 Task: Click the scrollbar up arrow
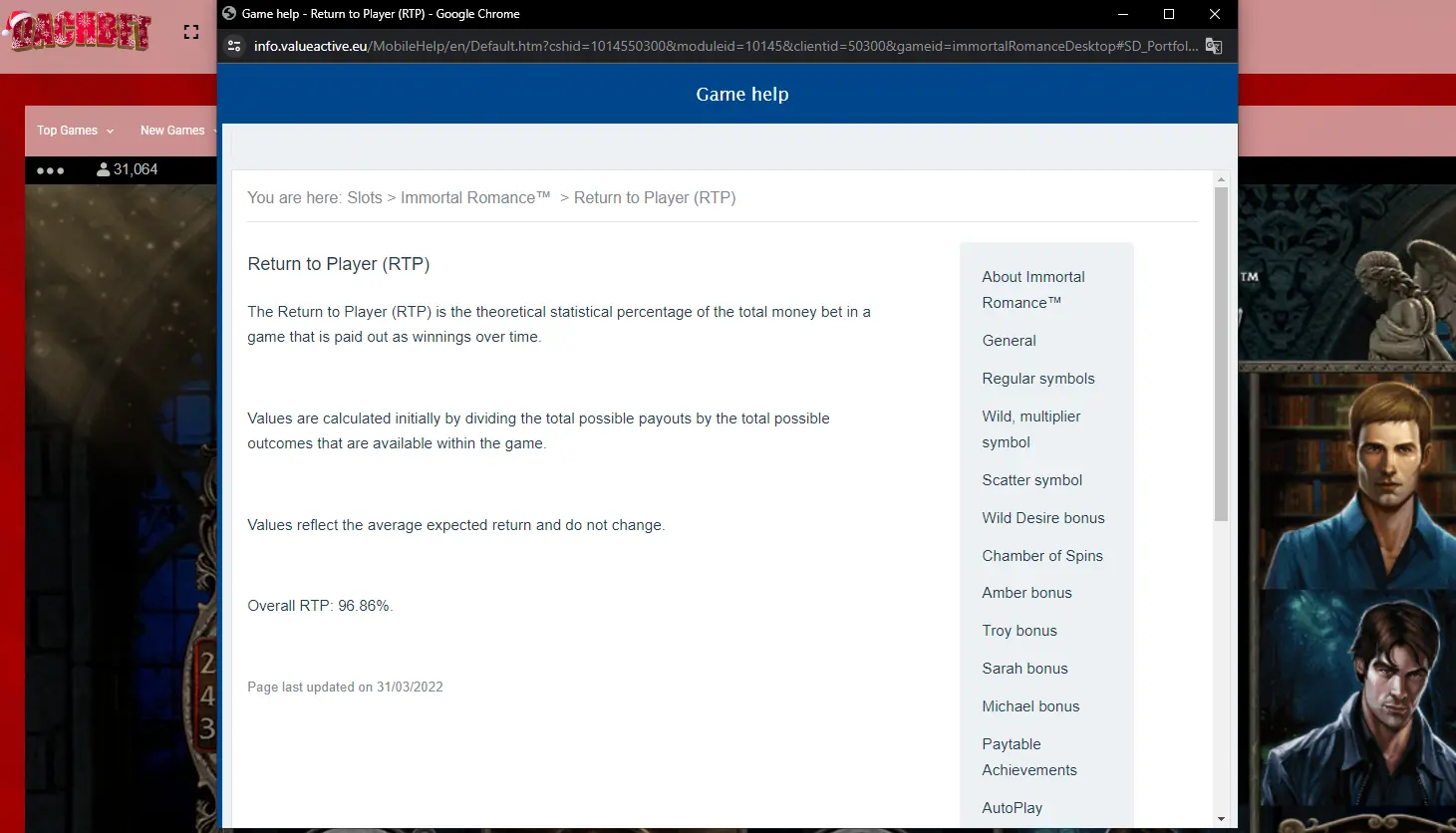point(1221,180)
